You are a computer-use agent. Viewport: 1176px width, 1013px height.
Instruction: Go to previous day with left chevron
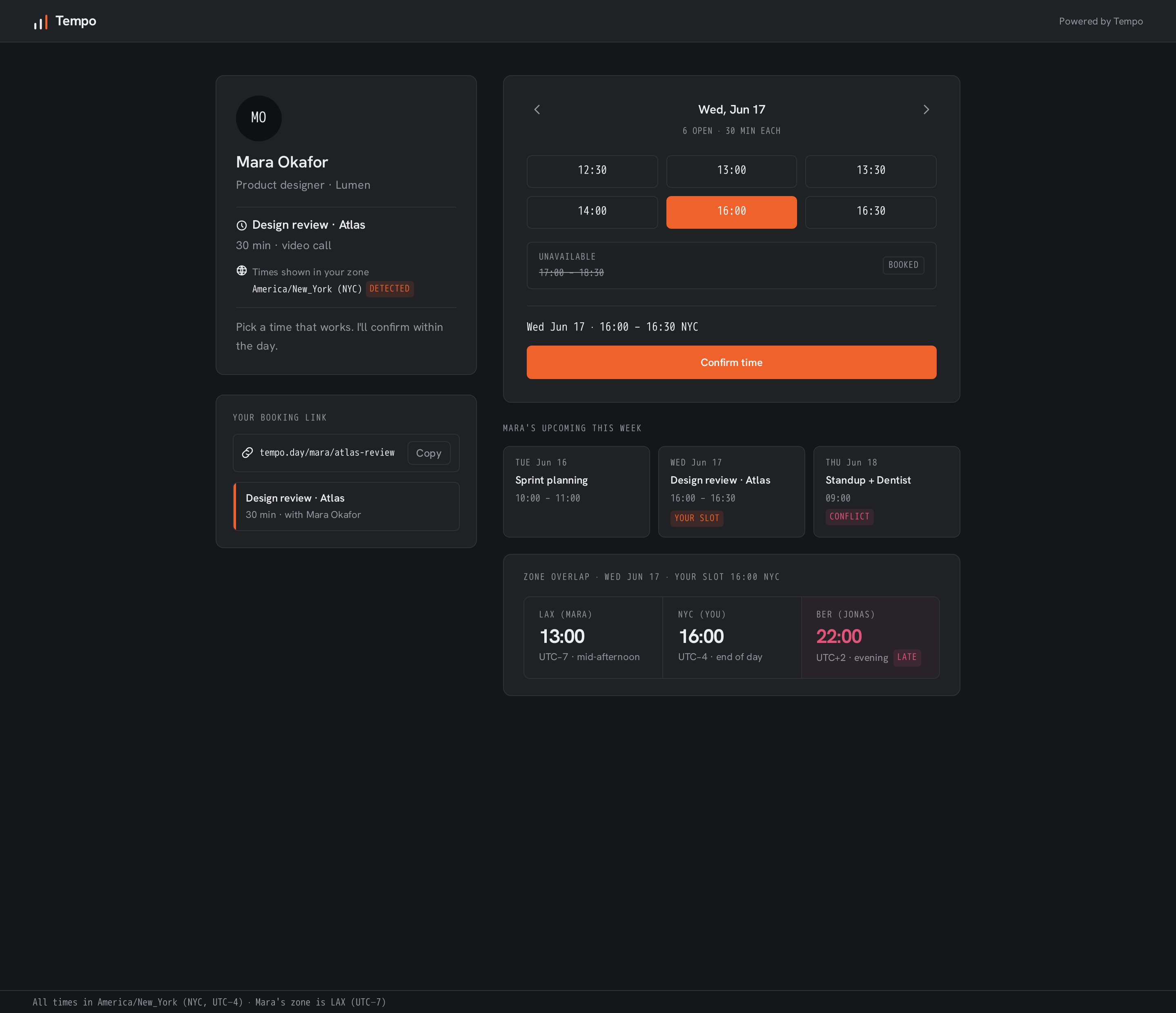point(537,109)
